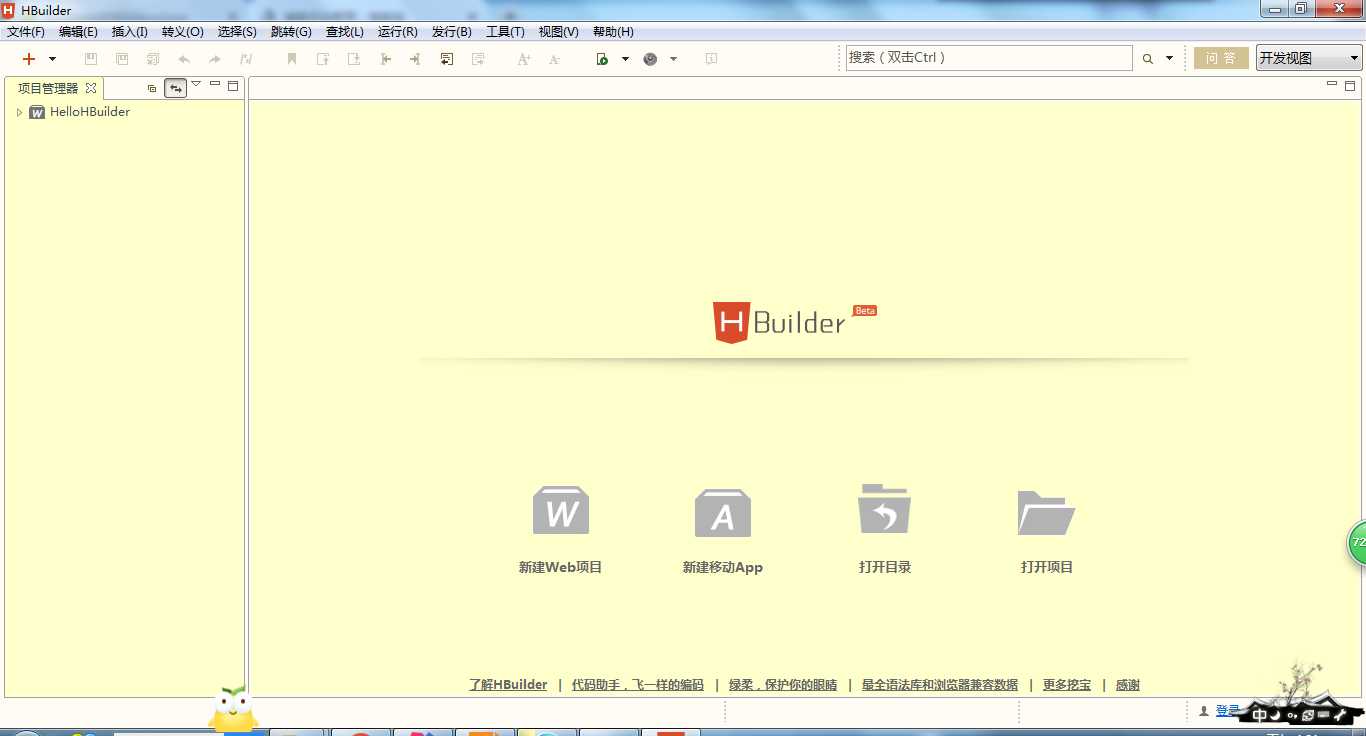
Task: Open the 了解HBuilder link
Action: coord(508,685)
